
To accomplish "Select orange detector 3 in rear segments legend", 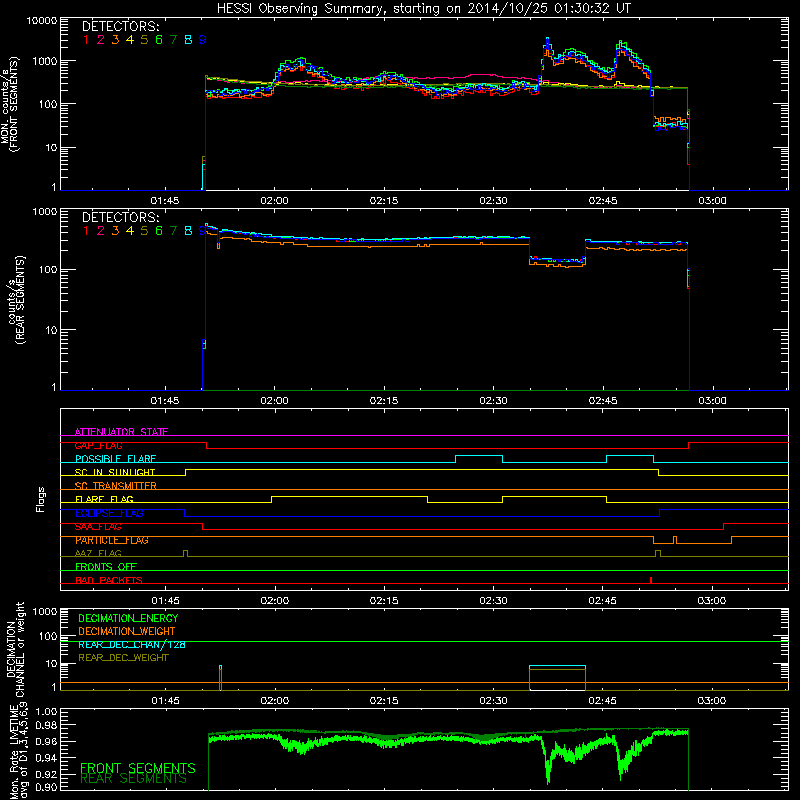I will 115,231.
